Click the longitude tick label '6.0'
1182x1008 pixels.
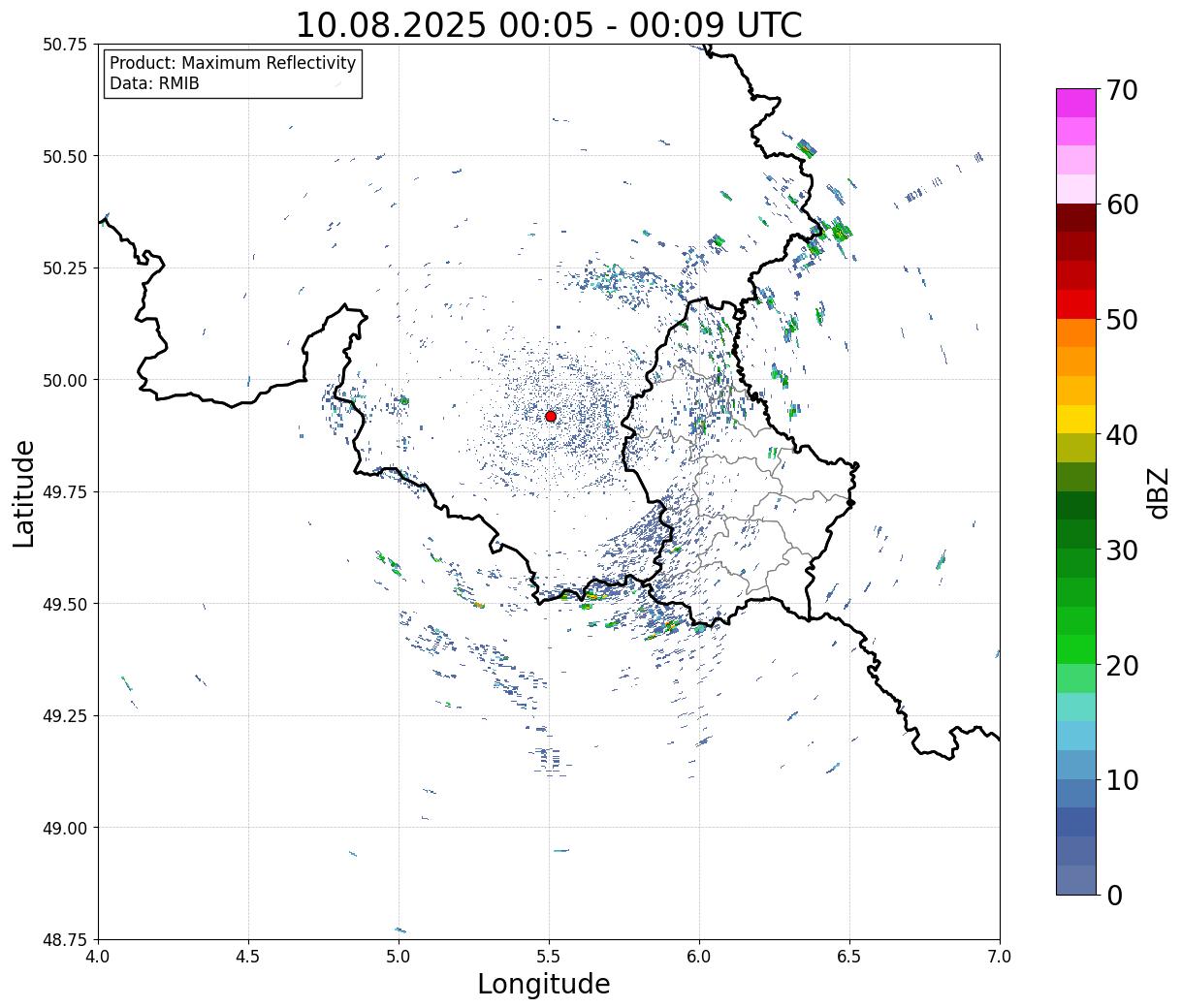[699, 957]
